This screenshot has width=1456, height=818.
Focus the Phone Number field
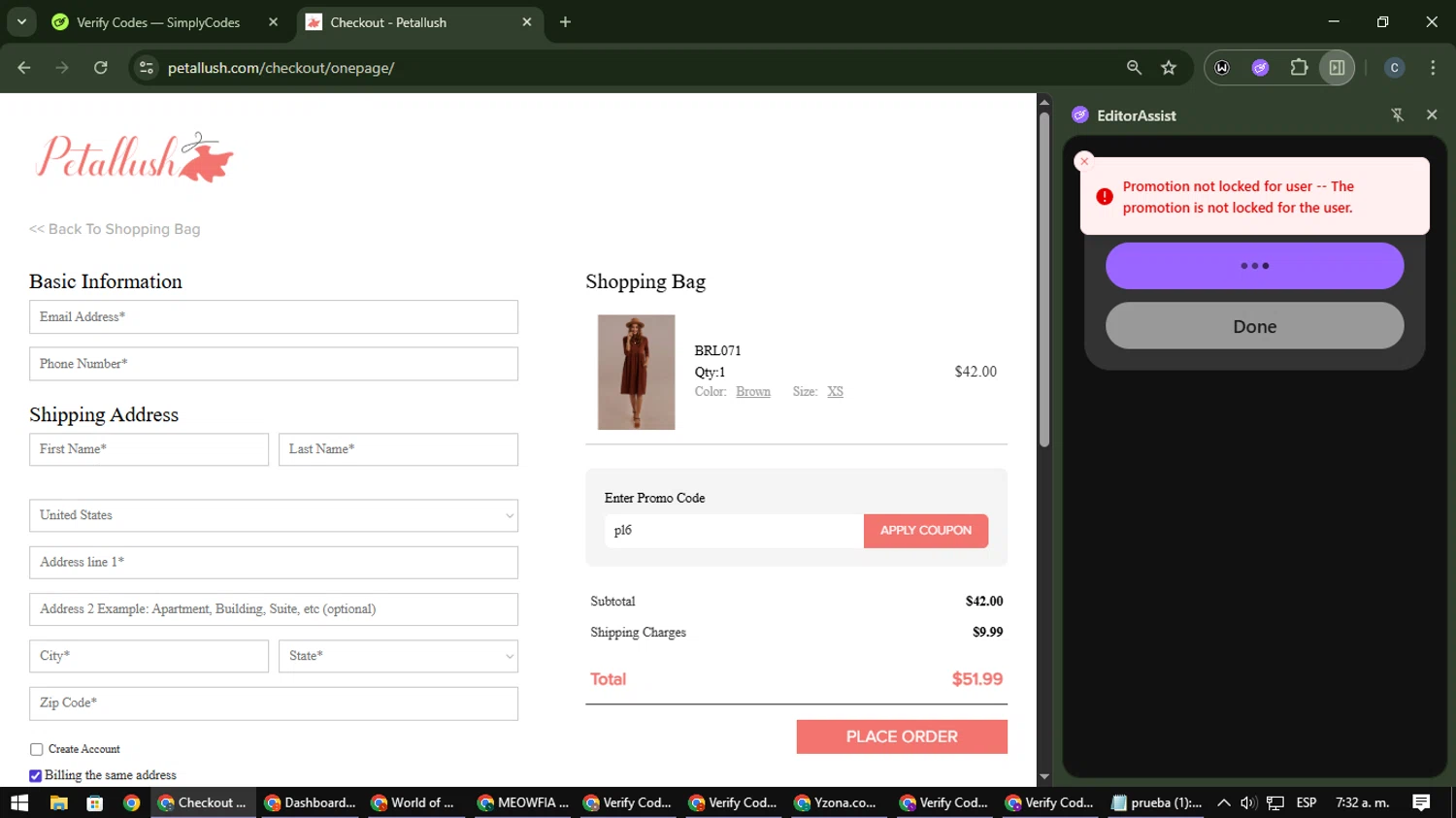pyautogui.click(x=274, y=364)
